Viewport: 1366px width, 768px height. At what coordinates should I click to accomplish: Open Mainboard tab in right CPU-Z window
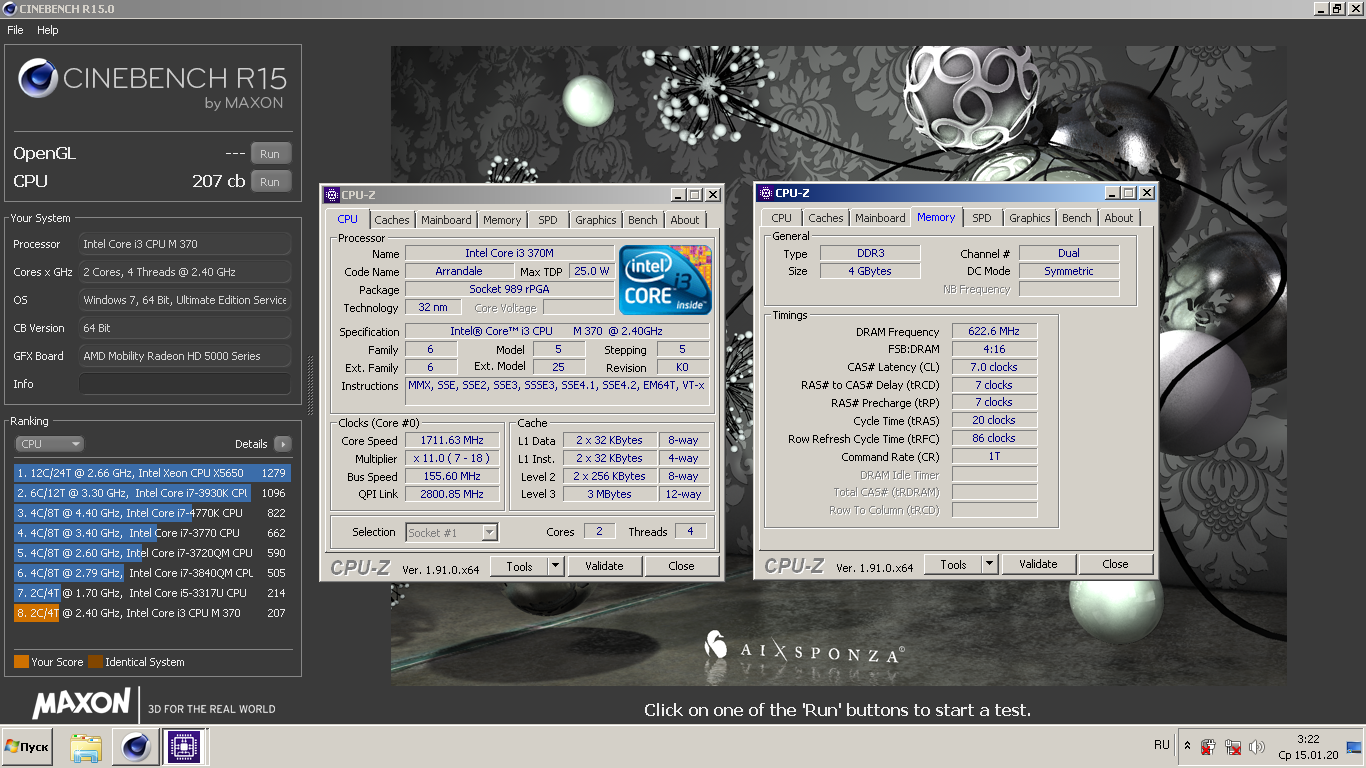click(880, 218)
